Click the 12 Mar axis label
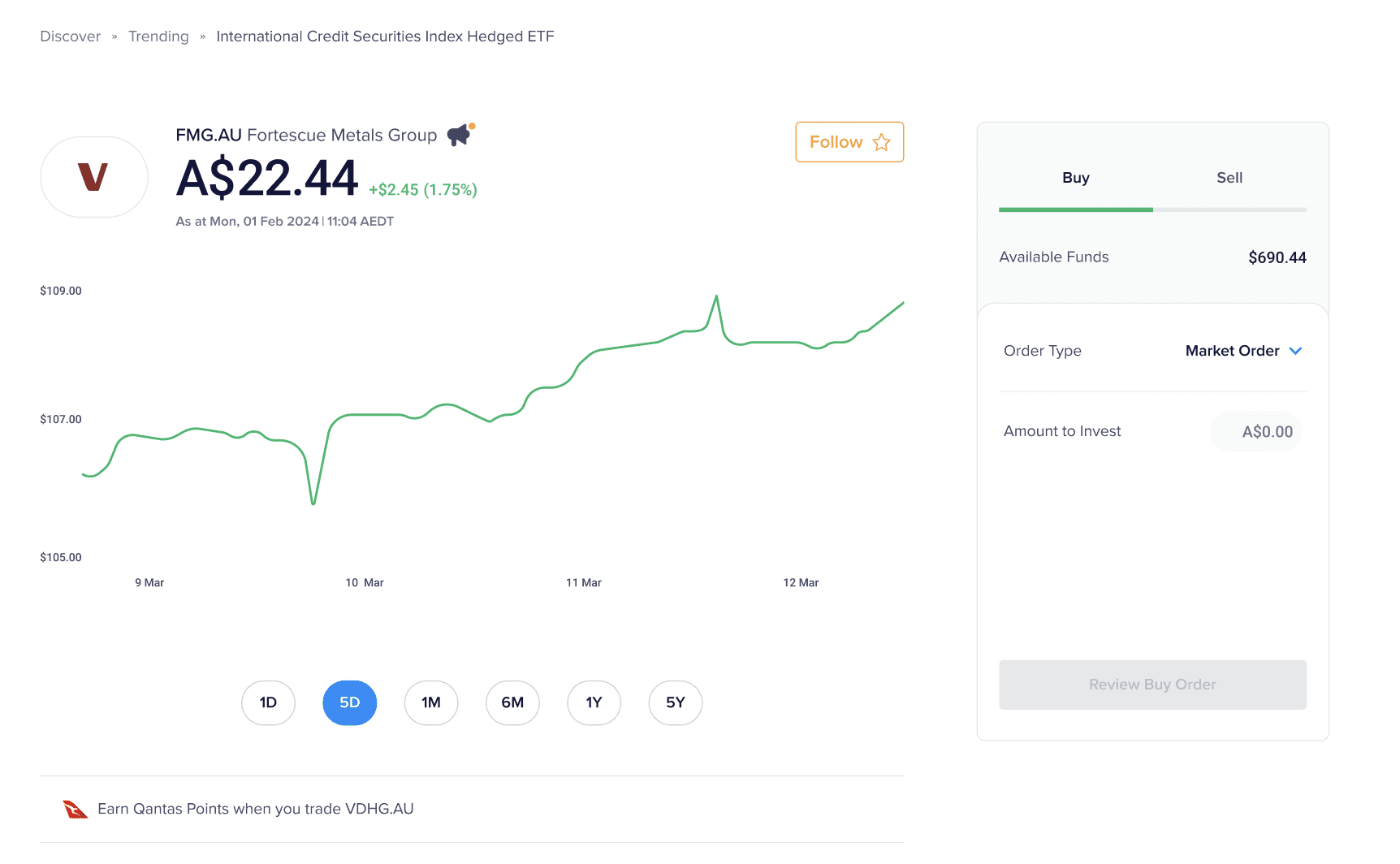This screenshot has width=1400, height=864. tap(801, 583)
